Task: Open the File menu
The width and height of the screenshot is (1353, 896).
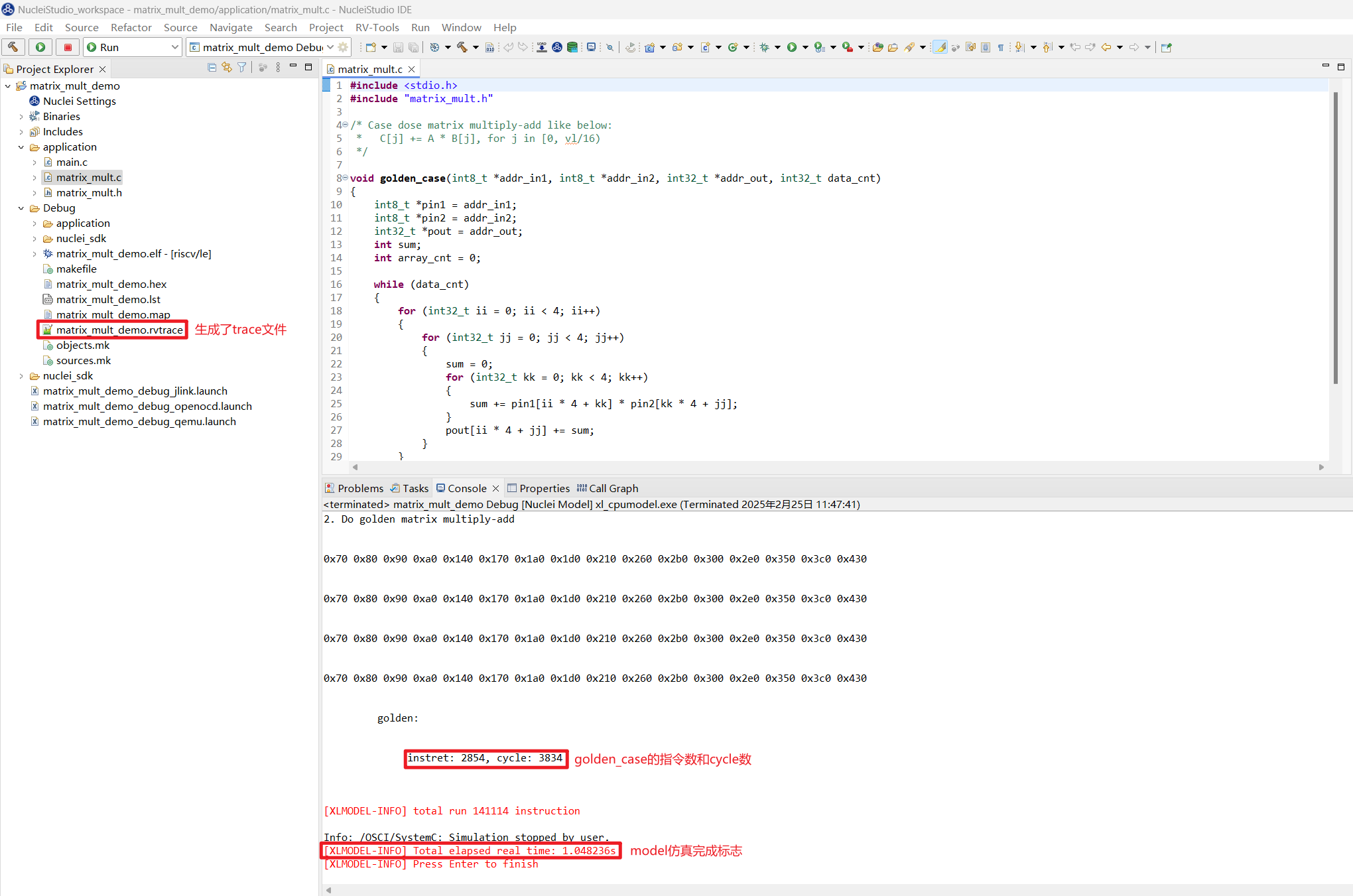Action: (14, 27)
